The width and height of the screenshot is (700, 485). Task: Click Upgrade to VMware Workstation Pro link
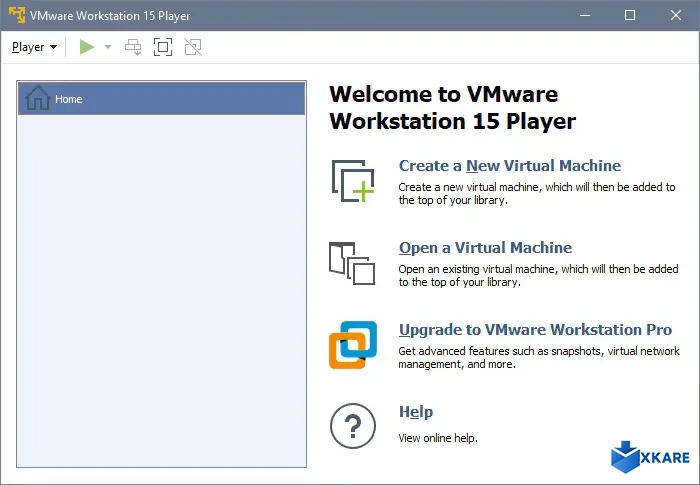pos(535,330)
